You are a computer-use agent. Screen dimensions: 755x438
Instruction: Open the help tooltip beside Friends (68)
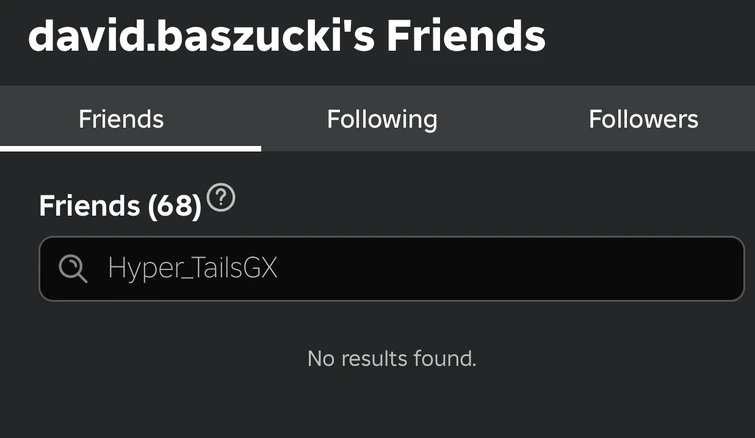(x=221, y=197)
